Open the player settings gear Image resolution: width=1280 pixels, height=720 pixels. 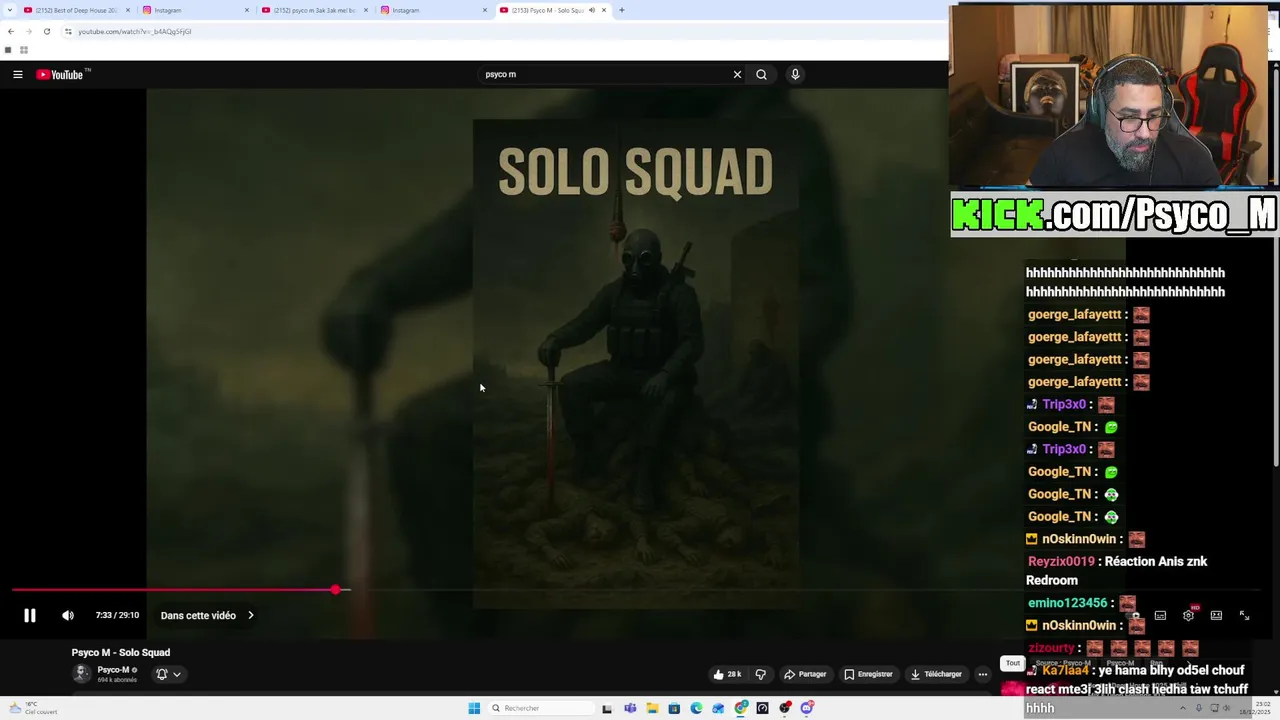point(1188,616)
